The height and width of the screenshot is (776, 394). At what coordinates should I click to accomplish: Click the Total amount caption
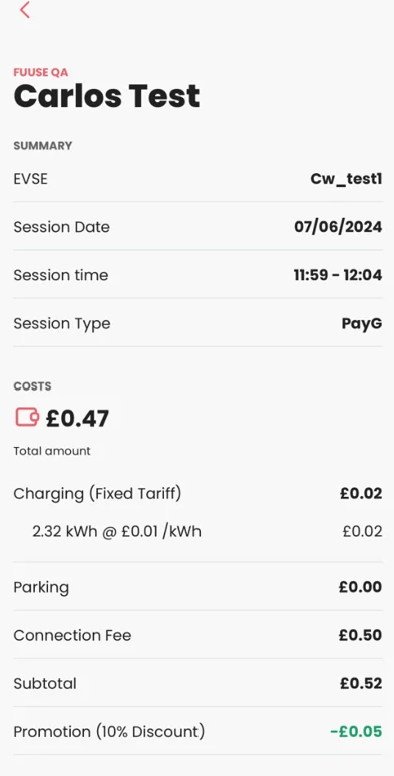click(x=52, y=451)
